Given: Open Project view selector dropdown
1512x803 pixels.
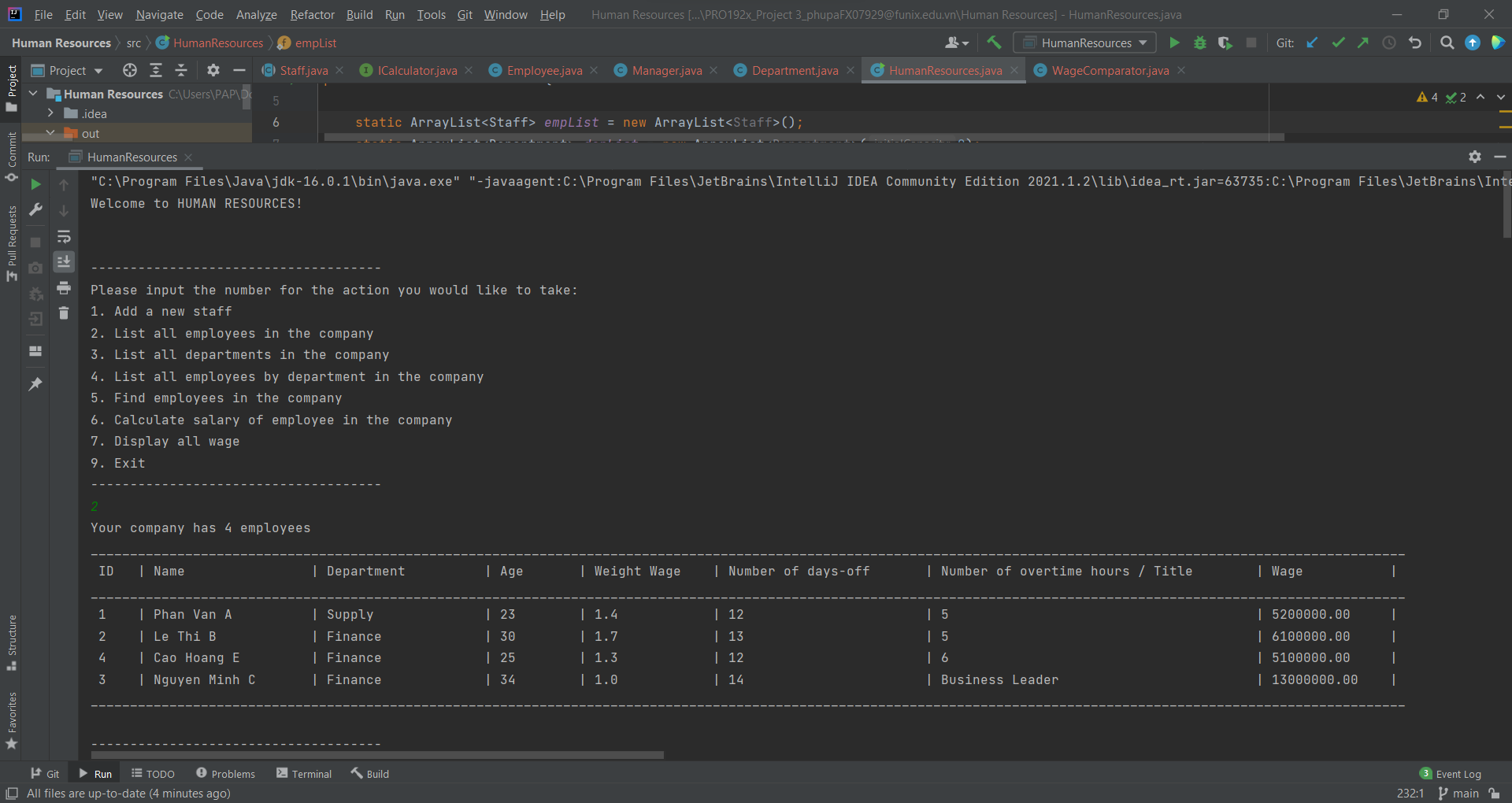Looking at the screenshot, I should tap(68, 71).
